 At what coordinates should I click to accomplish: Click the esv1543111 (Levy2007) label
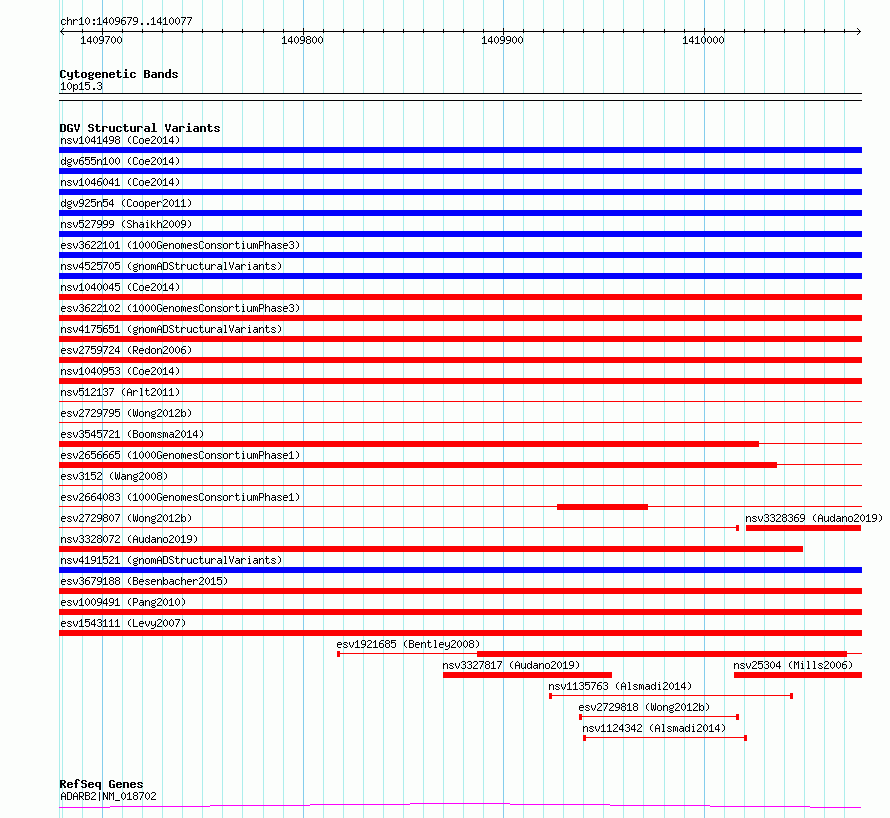tap(123, 623)
